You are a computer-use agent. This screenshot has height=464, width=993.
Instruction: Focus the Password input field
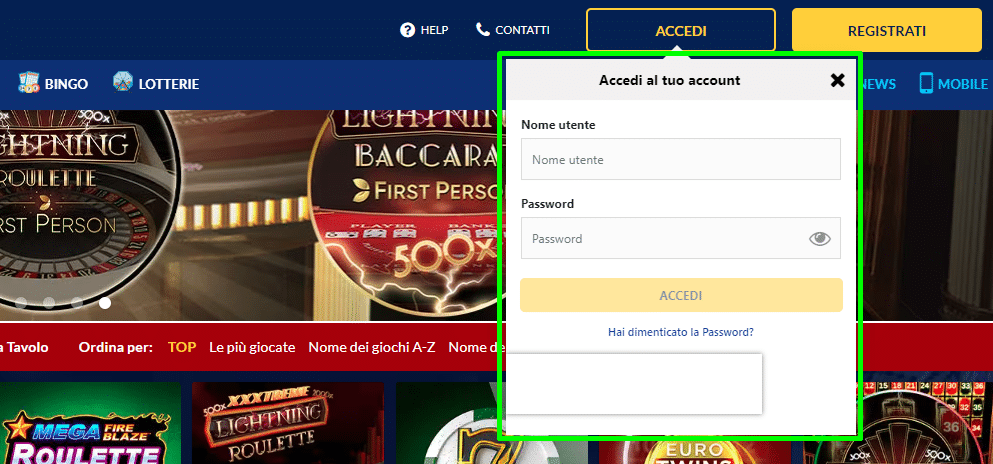[x=681, y=238]
